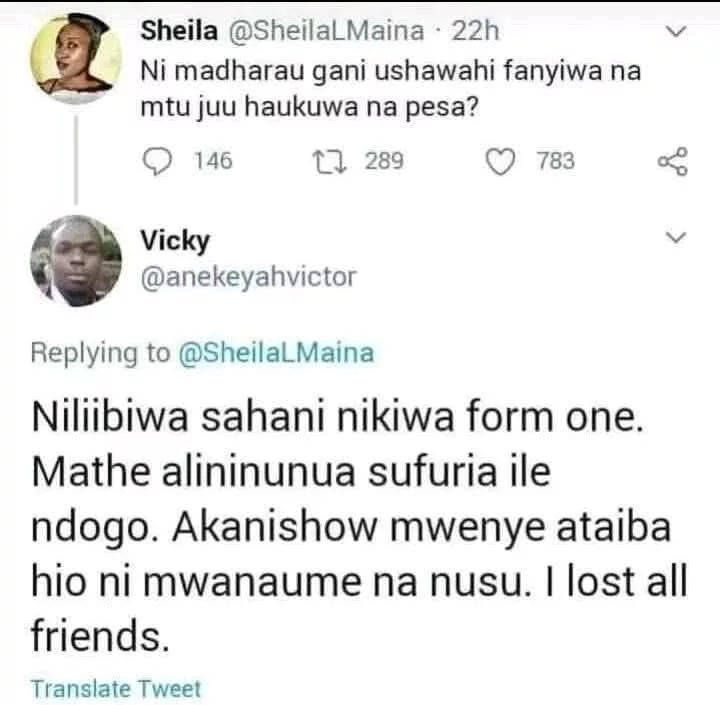The height and width of the screenshot is (705, 720).
Task: Click the share icon on Sheila's tweet
Action: tap(673, 162)
